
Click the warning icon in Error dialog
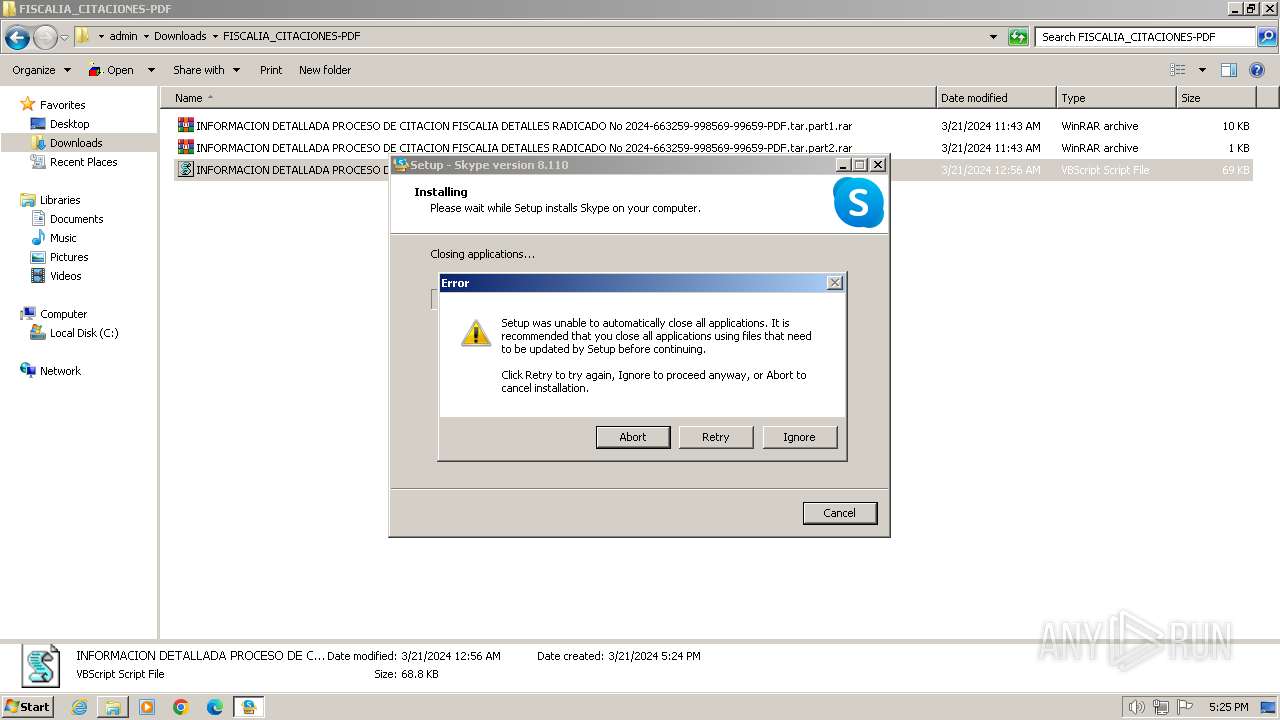tap(476, 333)
